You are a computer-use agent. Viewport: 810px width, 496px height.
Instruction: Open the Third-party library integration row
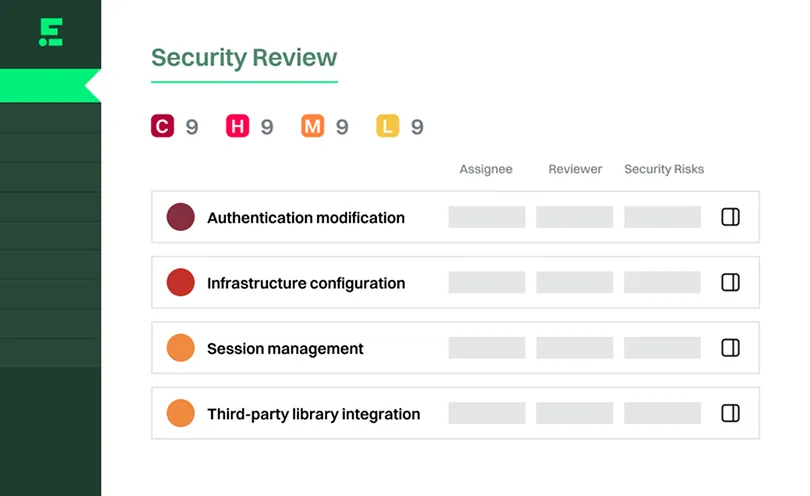pyautogui.click(x=455, y=413)
